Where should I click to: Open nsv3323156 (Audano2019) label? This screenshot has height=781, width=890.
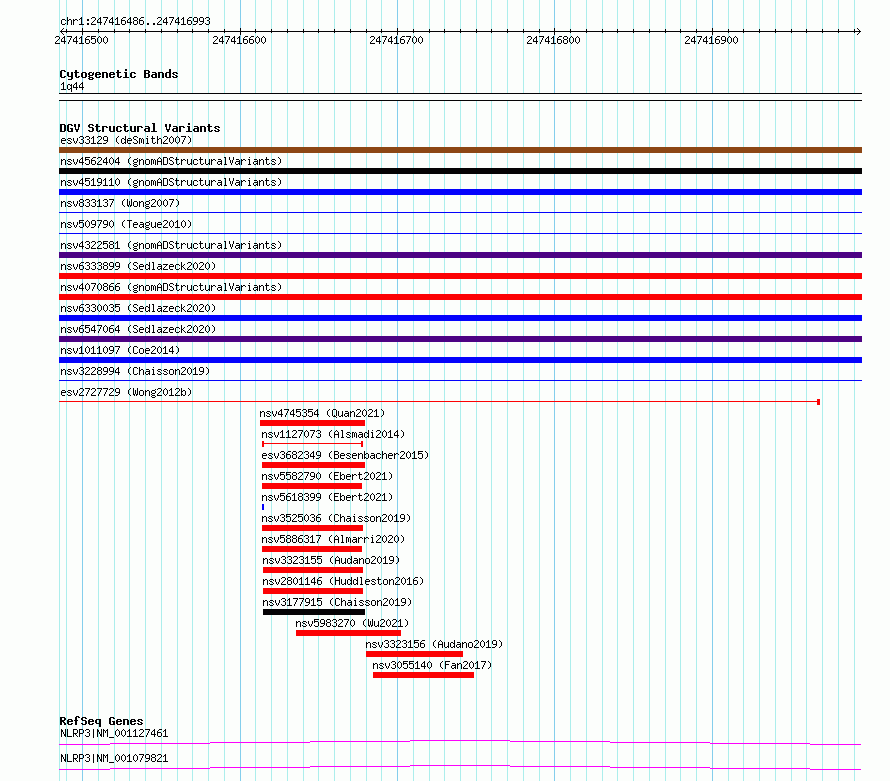[434, 644]
